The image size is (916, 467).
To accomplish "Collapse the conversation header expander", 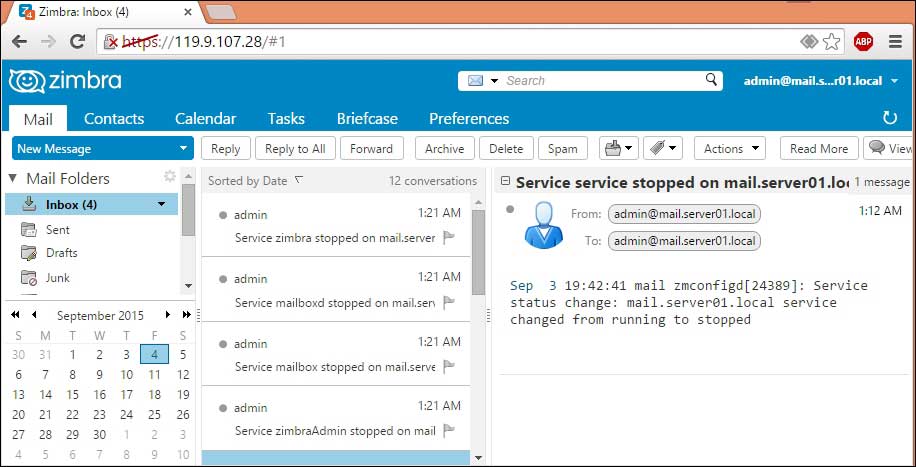I will pos(506,181).
